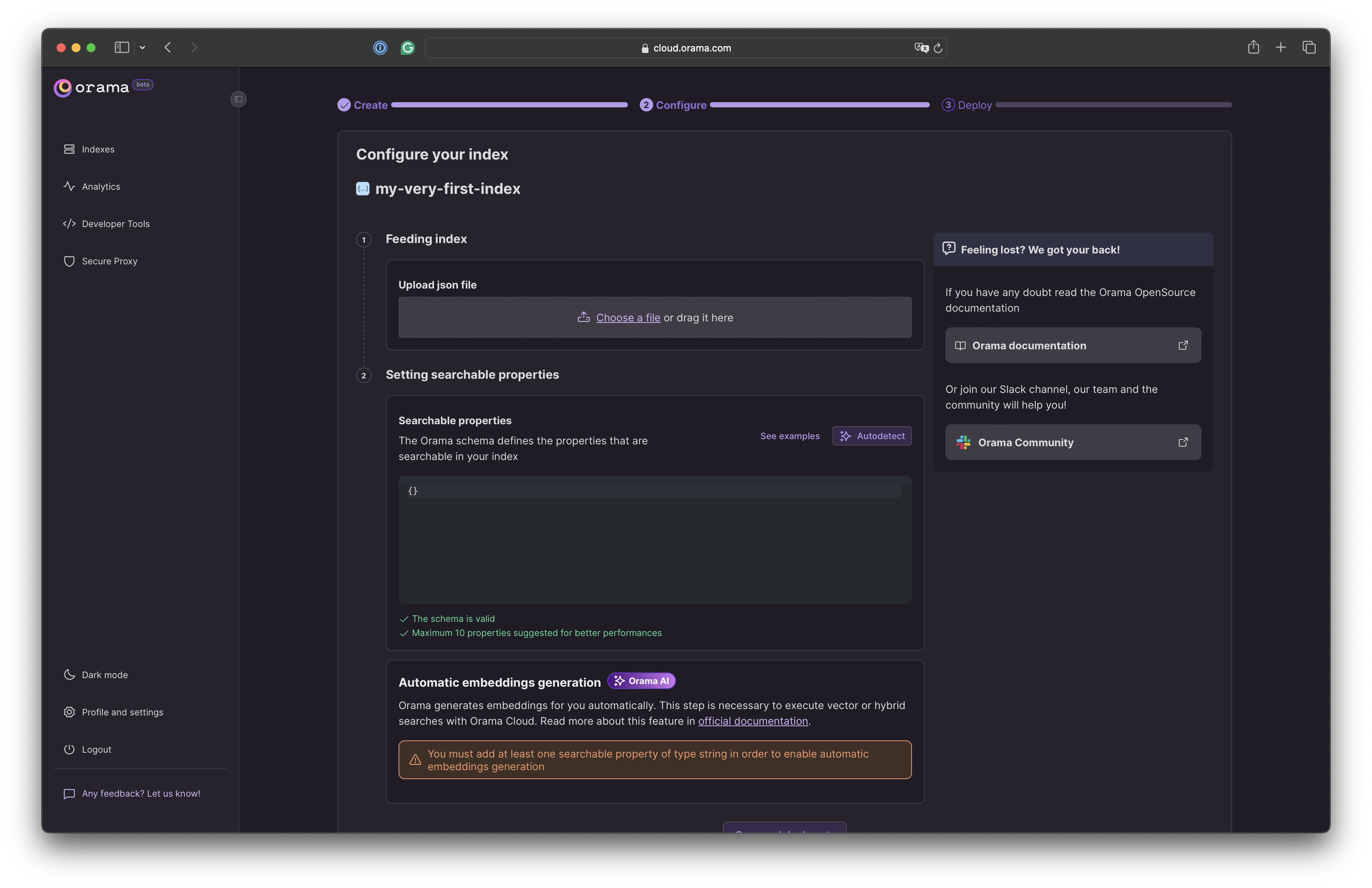Screen dimensions: 1372x888
Task: Click the official documentation link
Action: pos(752,721)
